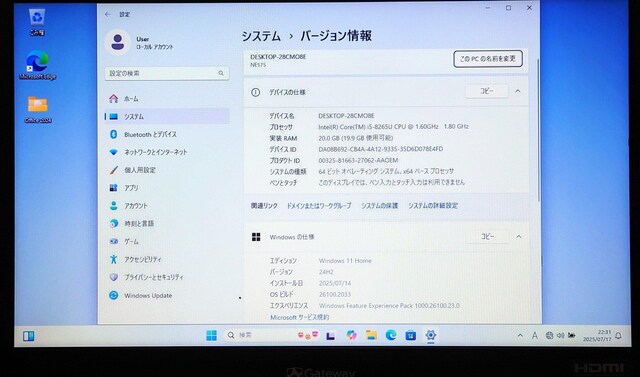The image size is (640, 377).
Task: Click the Intel Core i5-8265U processor text
Action: 393,127
